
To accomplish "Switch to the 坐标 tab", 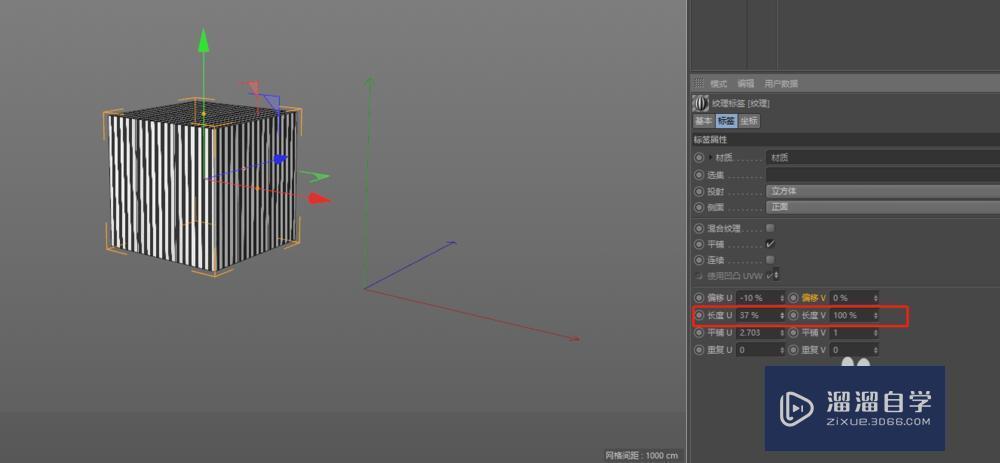I will pos(749,121).
